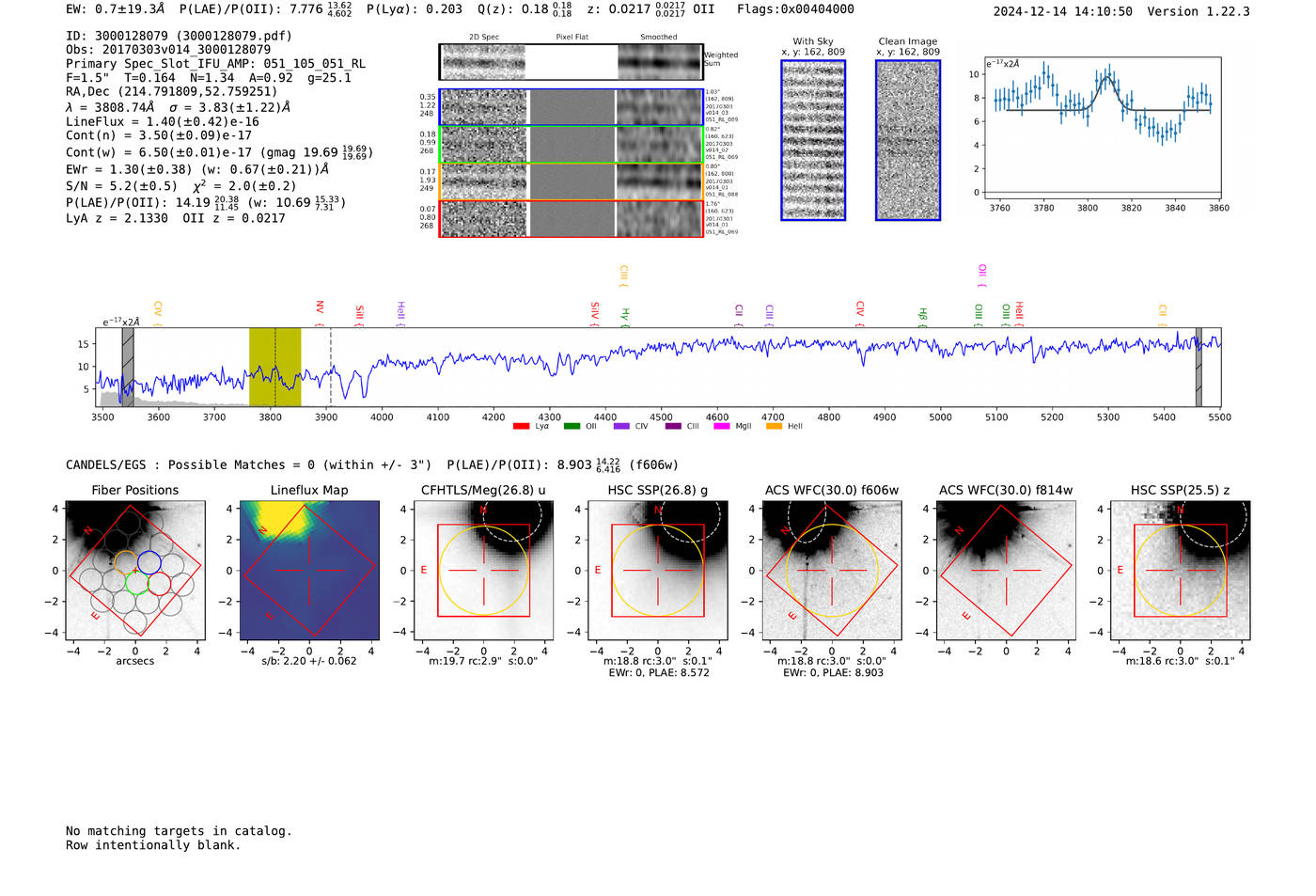Click the Q(z): 0.18 header value
Screen dimensions: 1316x896
point(525,9)
